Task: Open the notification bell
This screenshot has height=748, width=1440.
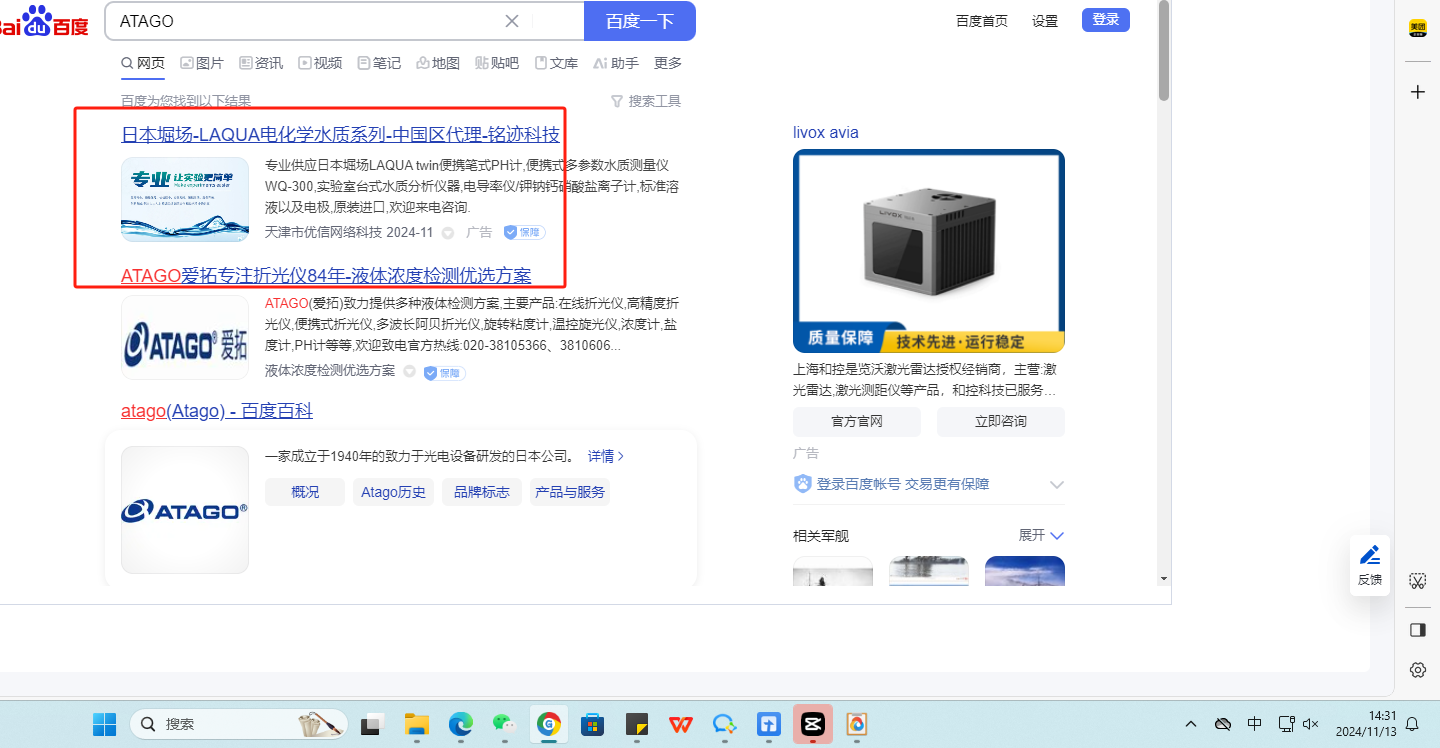Action: point(1412,724)
